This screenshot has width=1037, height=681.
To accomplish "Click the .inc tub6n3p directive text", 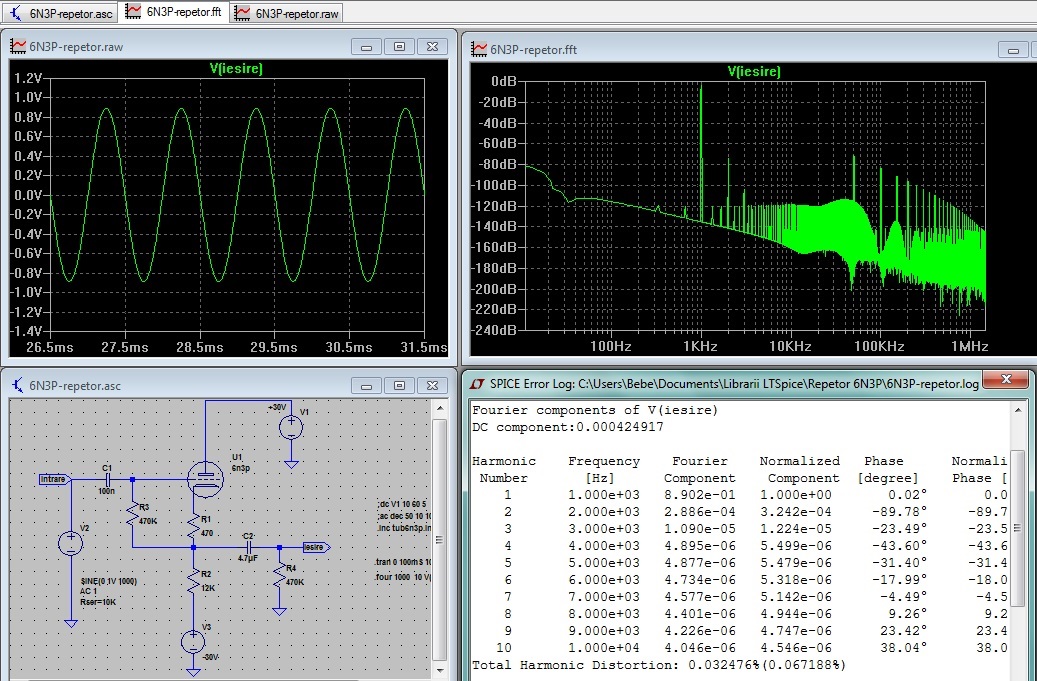I will [403, 528].
